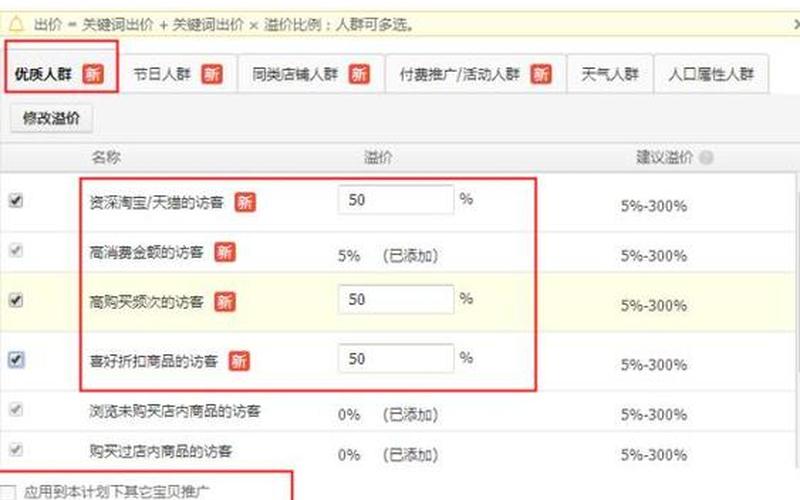
Task: Toggle the 浏览未购买店内商品的访客 checkbox
Action: (x=16, y=409)
